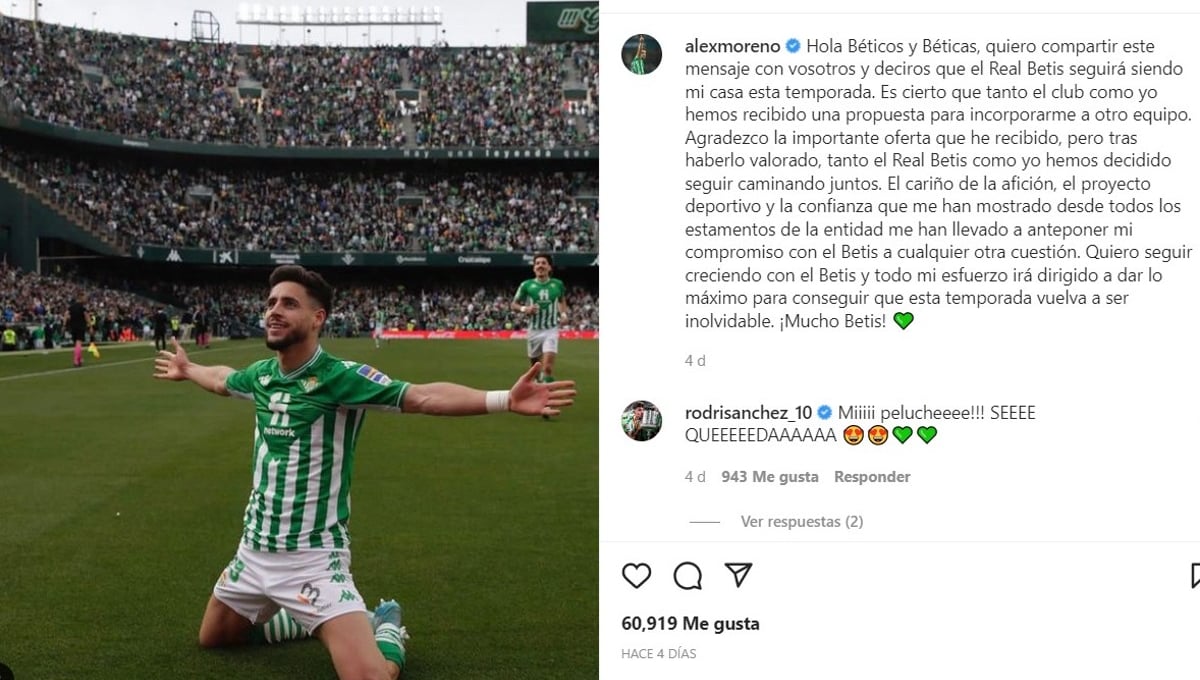Like the post with heart icon
Viewport: 1200px width, 680px height.
point(636,576)
